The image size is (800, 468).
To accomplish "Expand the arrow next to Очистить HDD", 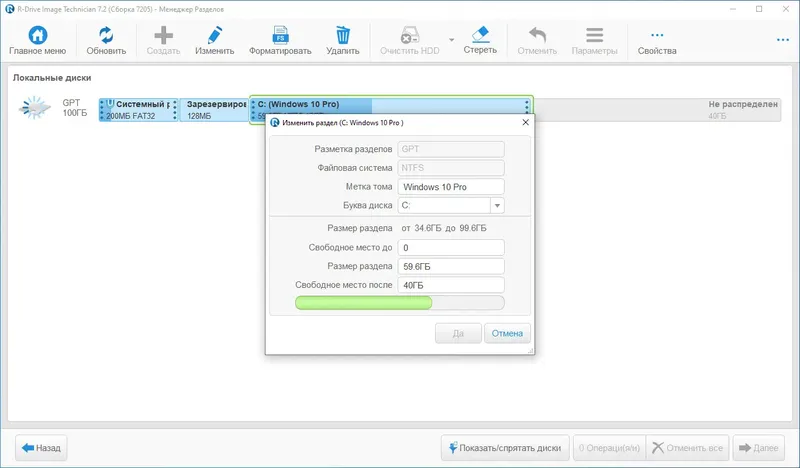I will [452, 40].
